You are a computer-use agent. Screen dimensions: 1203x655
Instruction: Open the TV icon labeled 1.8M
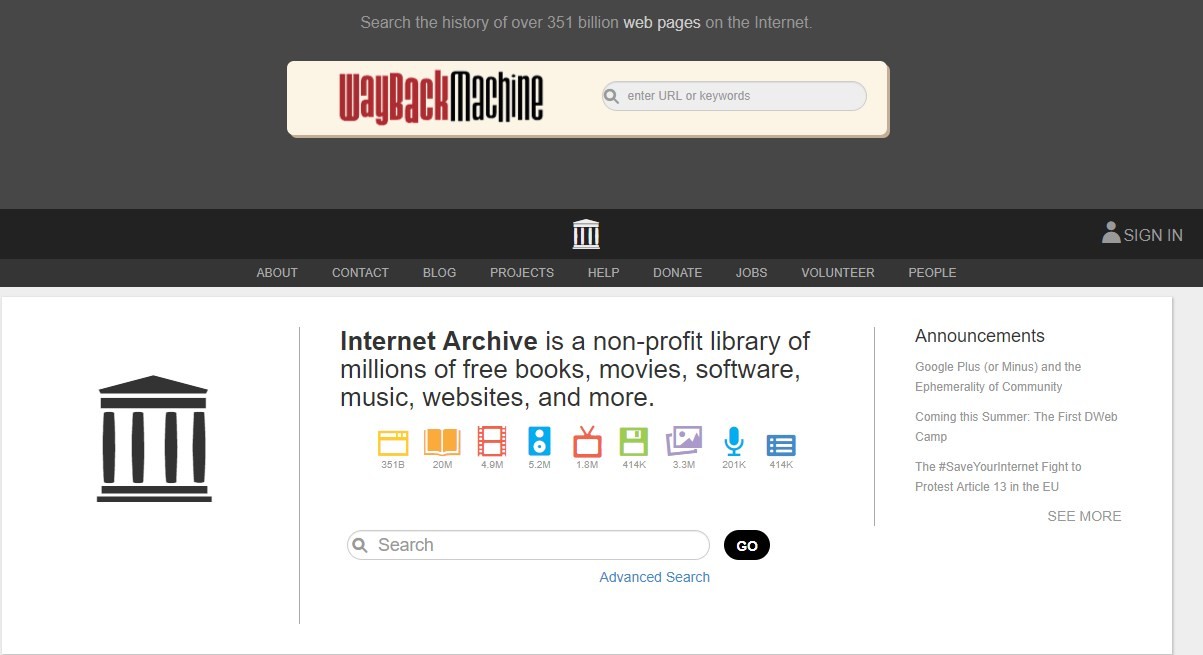tap(587, 442)
